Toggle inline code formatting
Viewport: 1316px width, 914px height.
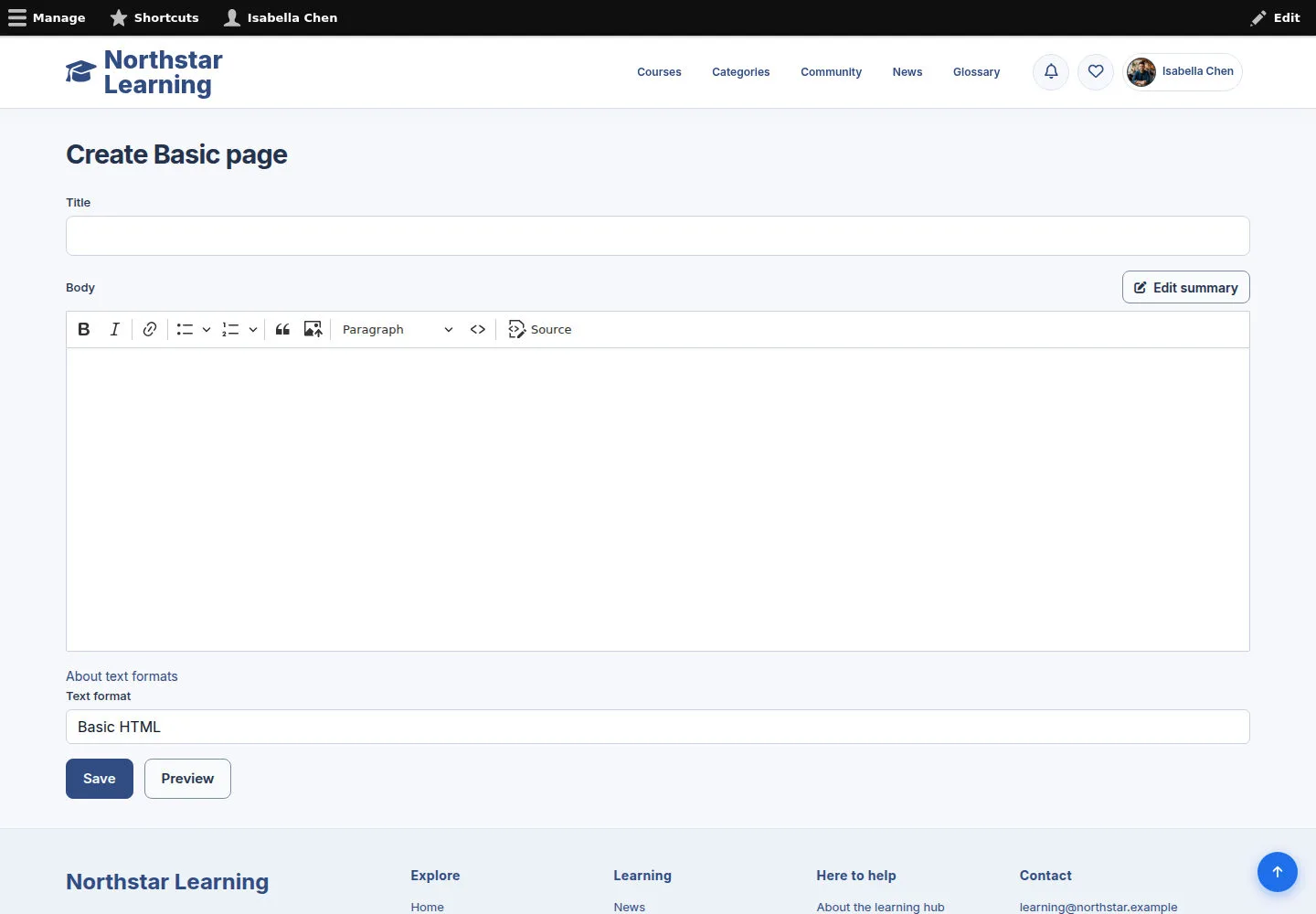pyautogui.click(x=478, y=329)
